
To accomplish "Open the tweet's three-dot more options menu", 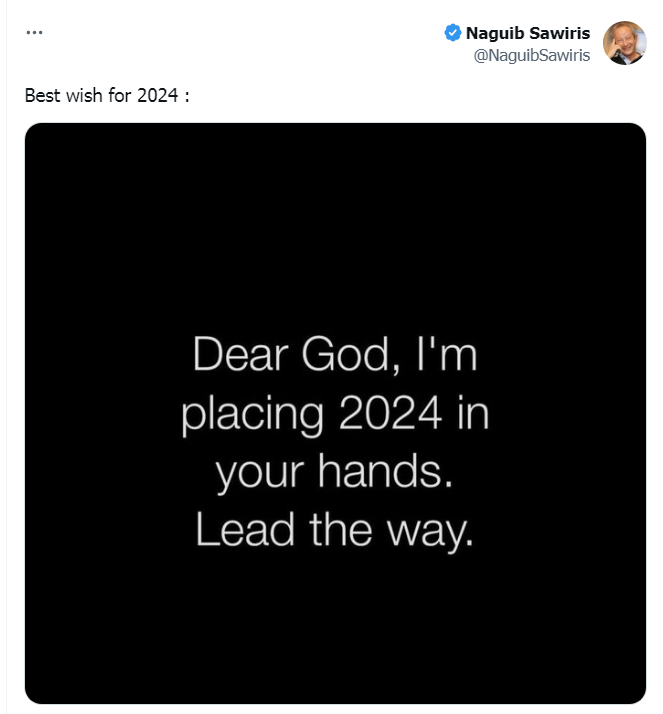I will 35,32.
